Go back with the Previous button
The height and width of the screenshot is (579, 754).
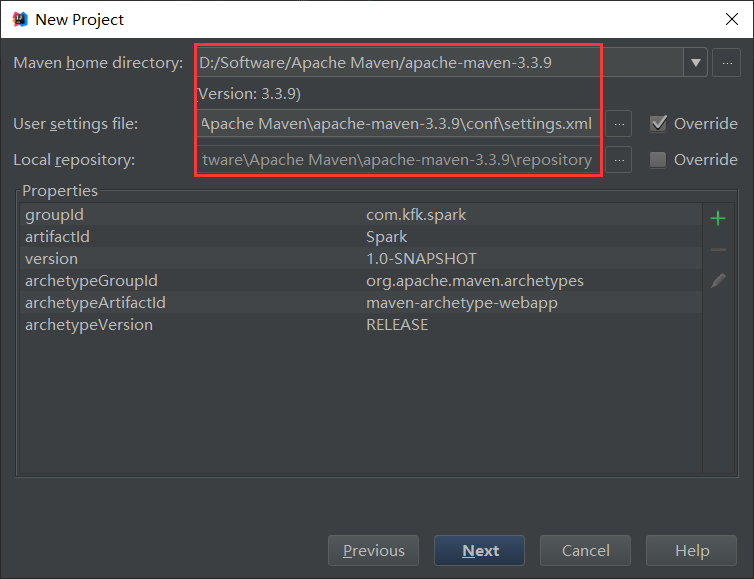tap(373, 551)
